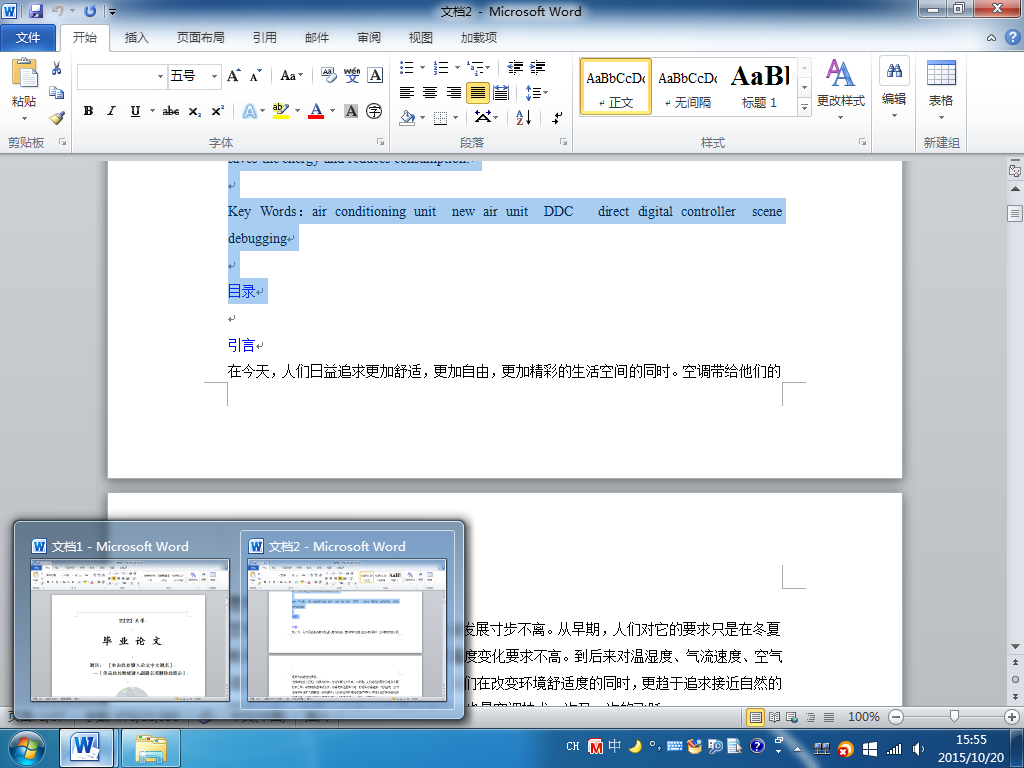Apply the 正文 Normal style
1024x768 pixels.
[615, 87]
